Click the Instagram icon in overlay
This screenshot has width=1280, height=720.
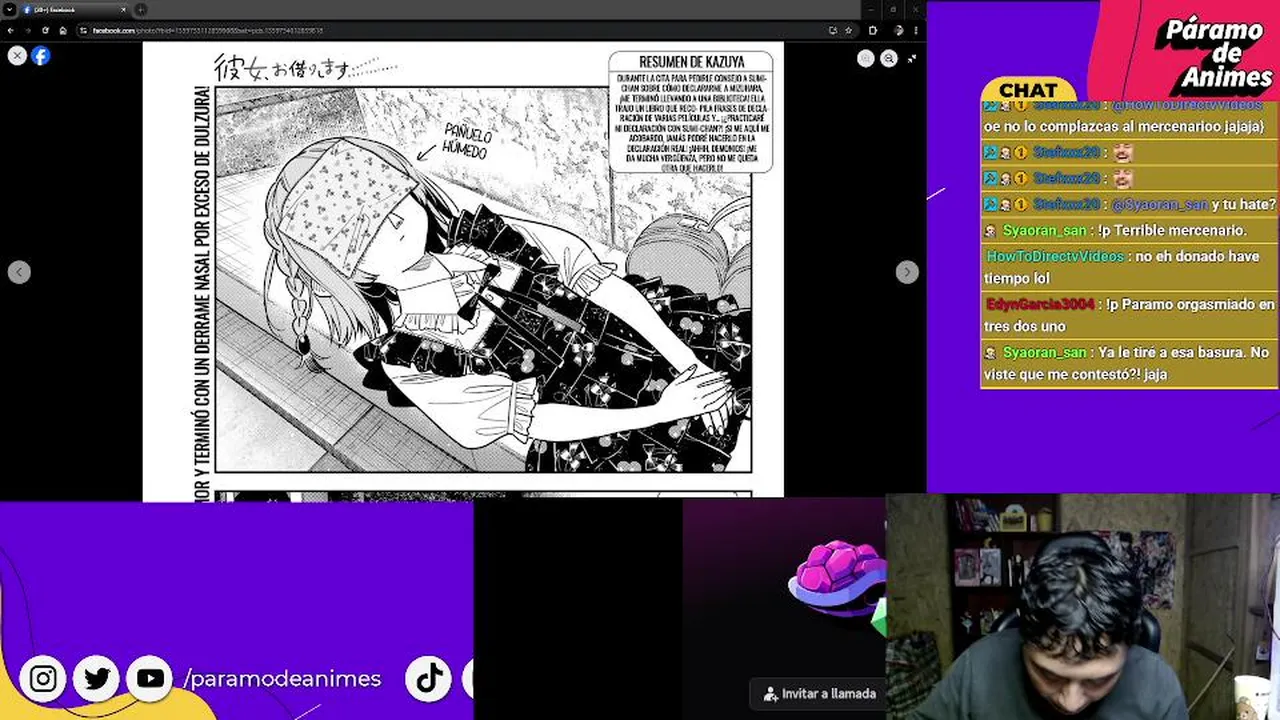coord(43,679)
